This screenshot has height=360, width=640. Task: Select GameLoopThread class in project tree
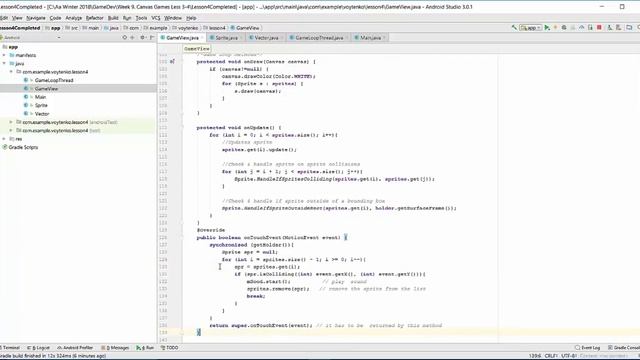click(x=54, y=80)
